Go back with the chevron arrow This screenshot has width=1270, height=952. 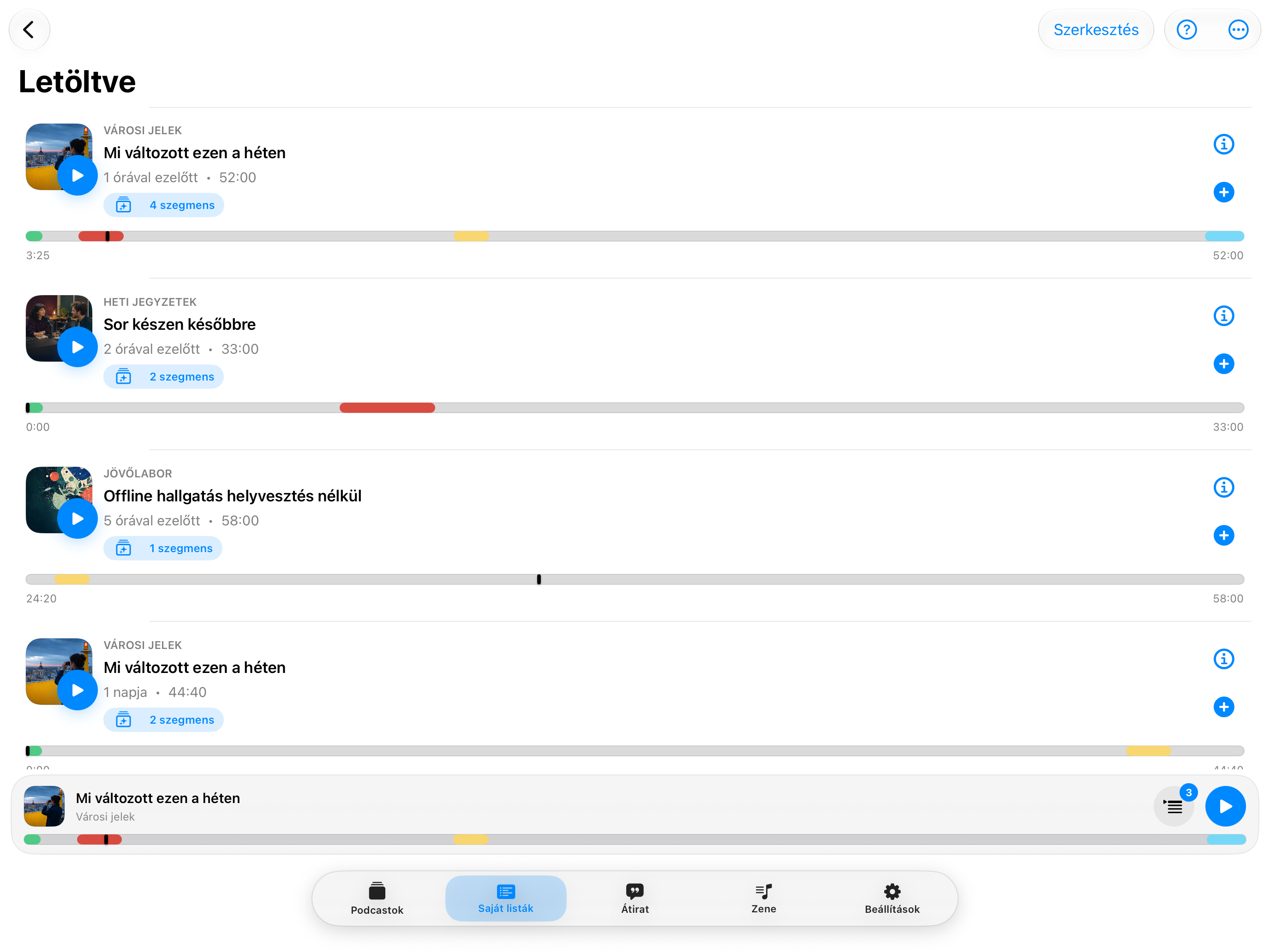29,30
